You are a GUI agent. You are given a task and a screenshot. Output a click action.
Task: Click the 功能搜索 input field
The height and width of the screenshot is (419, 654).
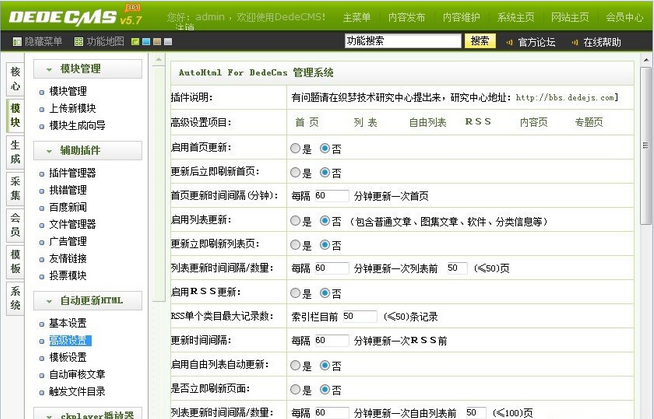pyautogui.click(x=402, y=41)
